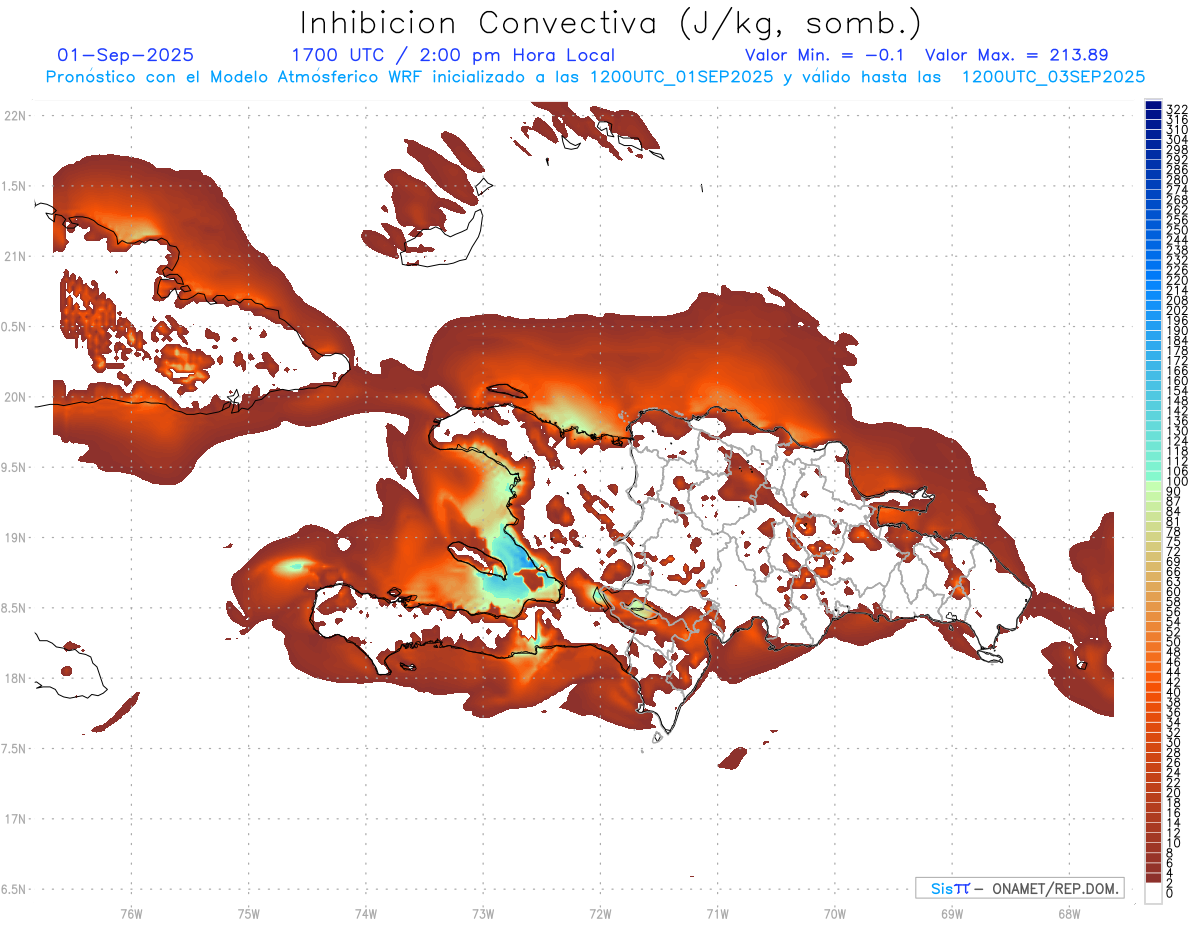Screen dimensions: 1200x927
Task: Click the color bar value "190"
Action: 1177,331
